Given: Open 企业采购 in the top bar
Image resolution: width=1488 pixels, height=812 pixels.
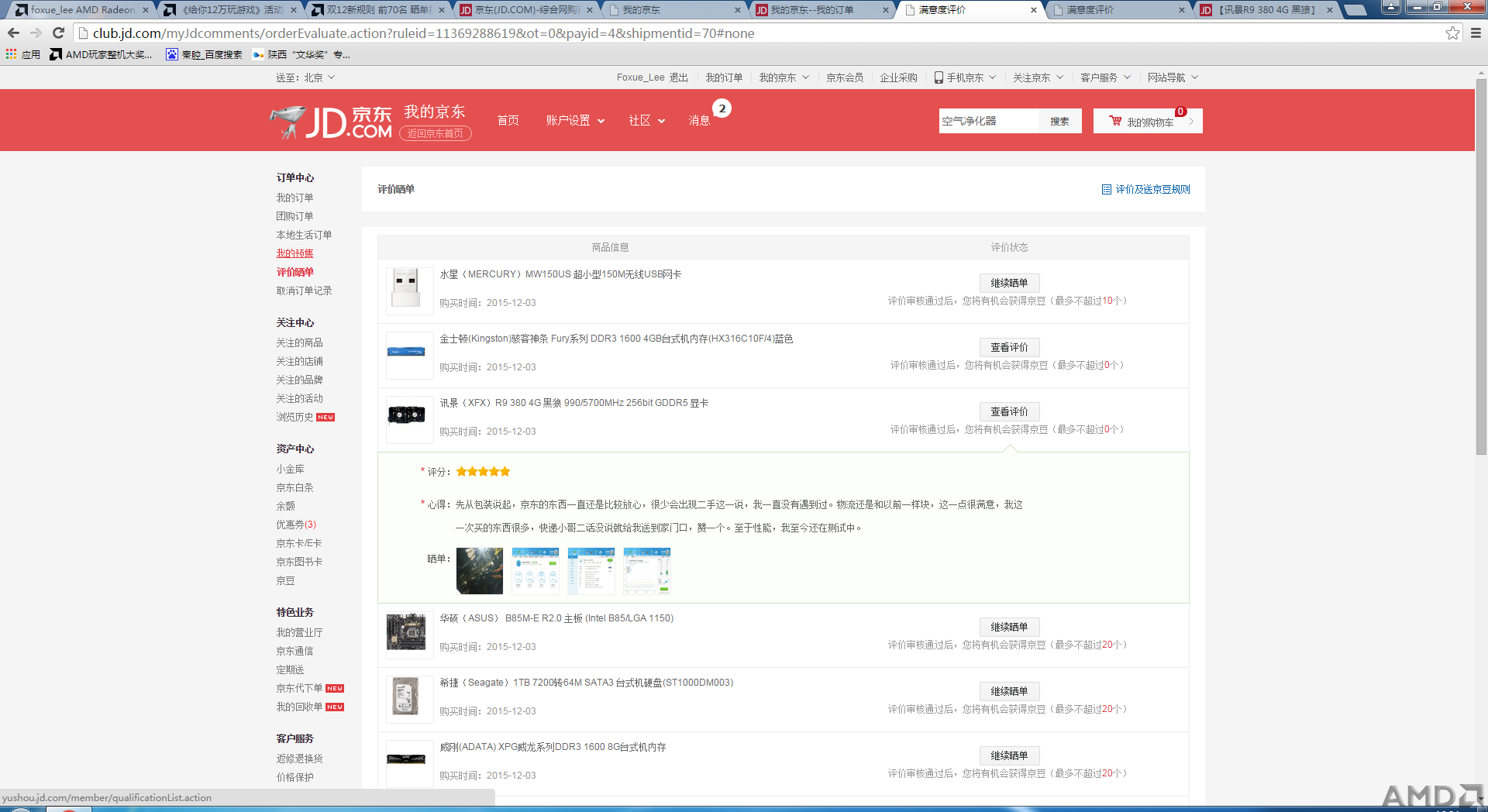Looking at the screenshot, I should coord(898,77).
